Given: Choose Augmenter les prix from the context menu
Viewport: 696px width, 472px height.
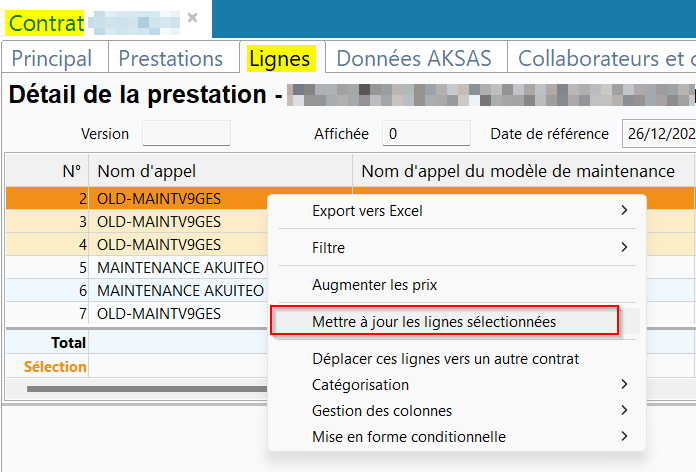Looking at the screenshot, I should pos(374,285).
